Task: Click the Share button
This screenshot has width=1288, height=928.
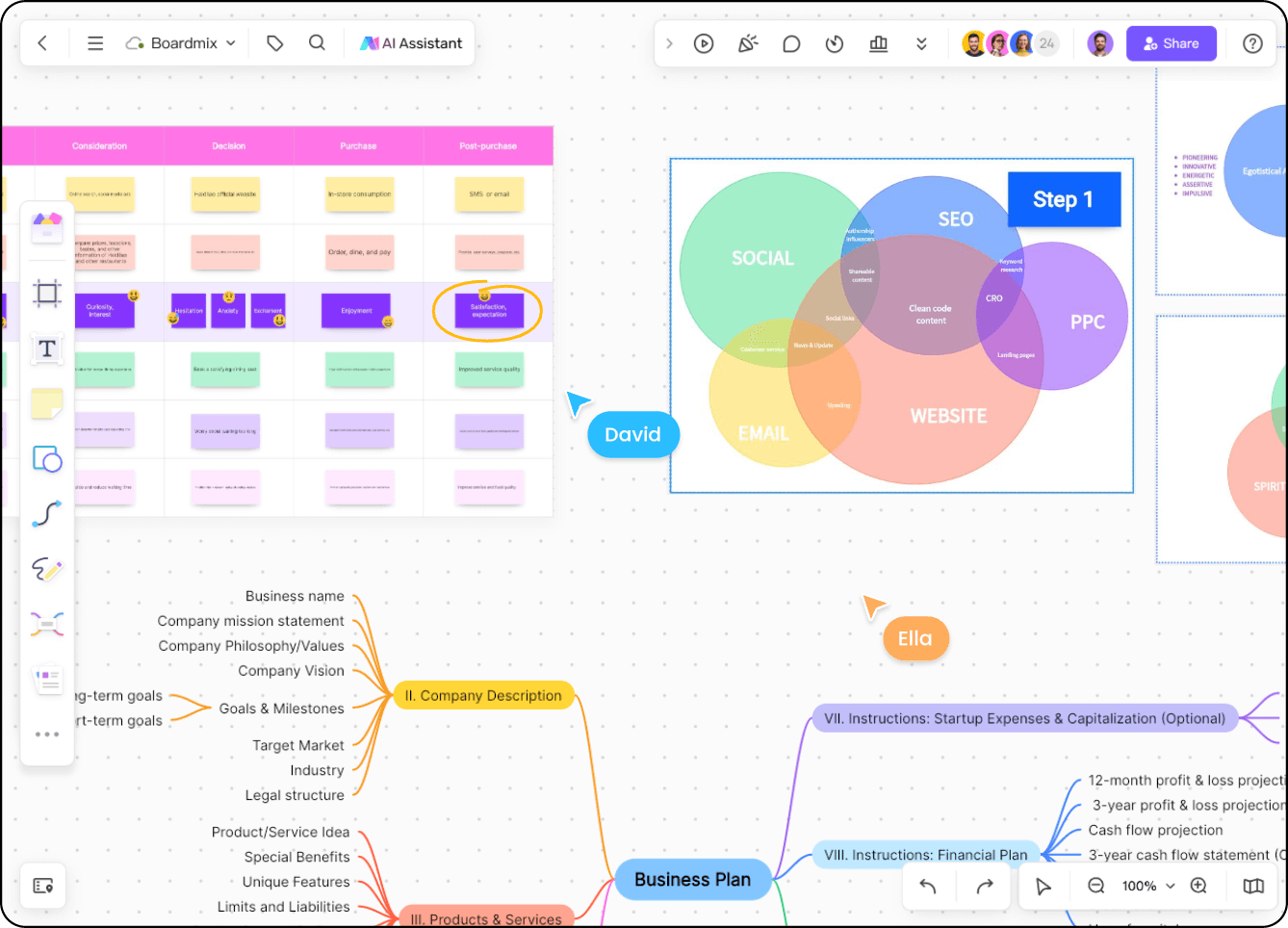Action: pos(1172,43)
